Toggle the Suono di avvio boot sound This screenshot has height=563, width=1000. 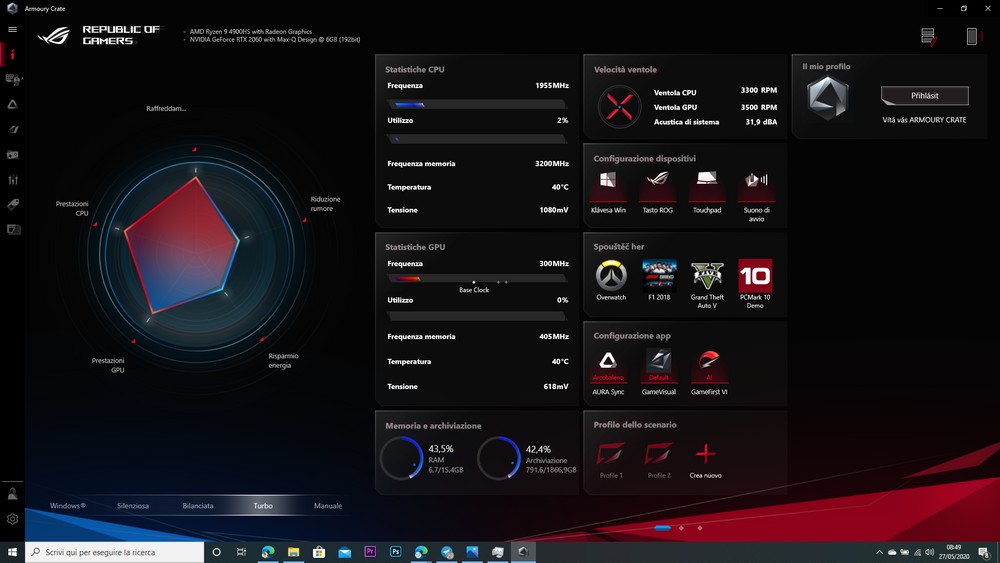pyautogui.click(x=756, y=182)
